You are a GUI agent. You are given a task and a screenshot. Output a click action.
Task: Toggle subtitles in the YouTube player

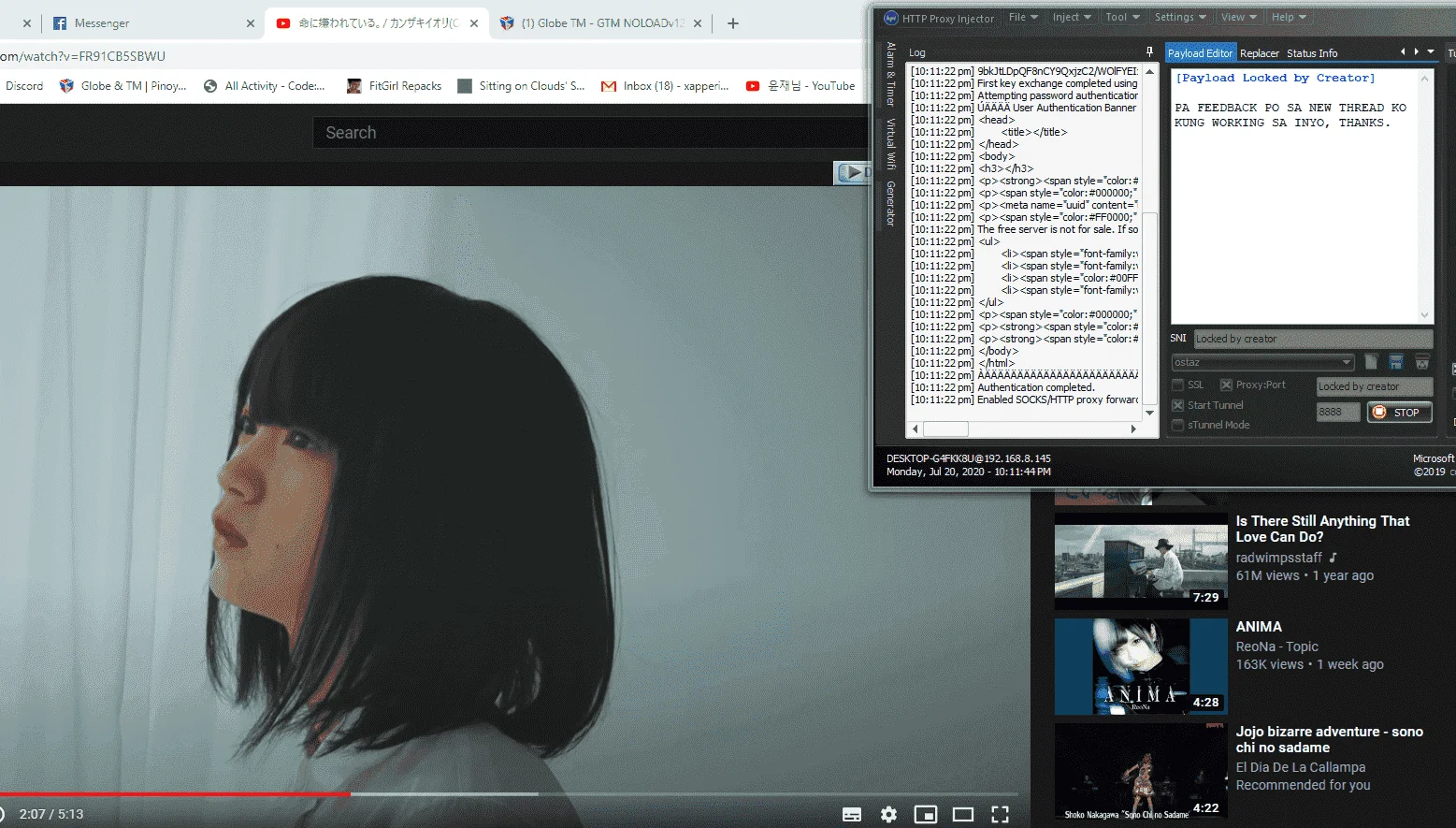click(852, 814)
